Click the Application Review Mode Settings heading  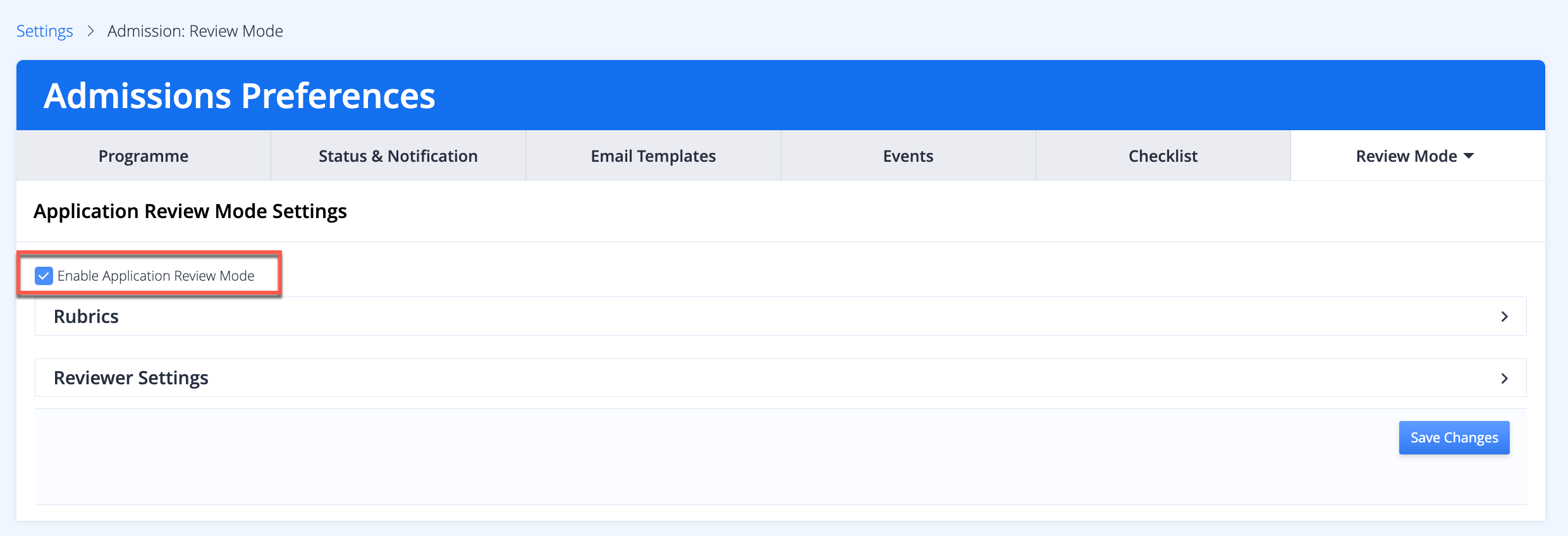point(190,211)
